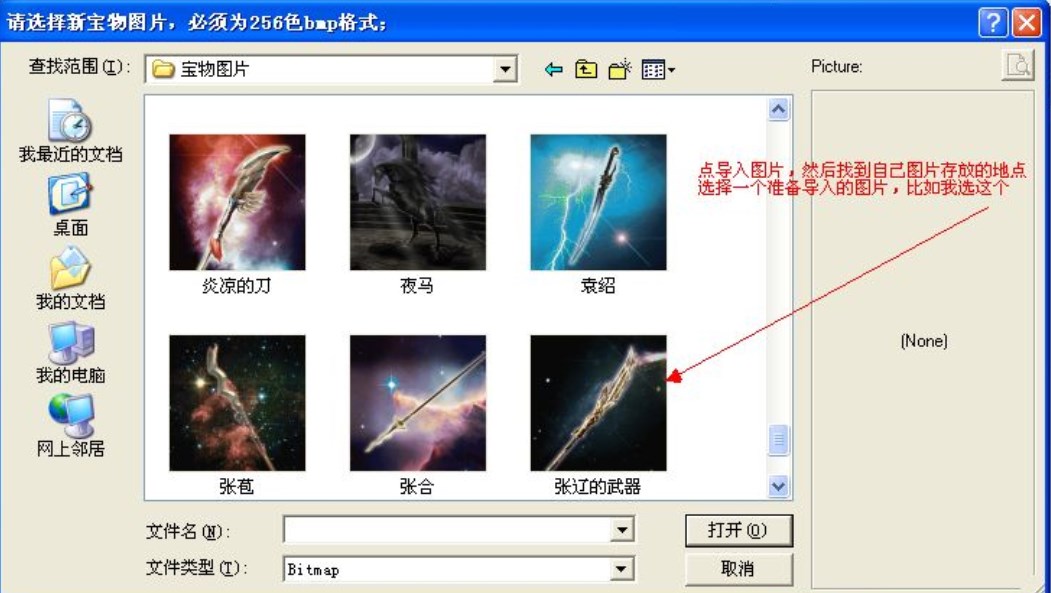Select the 张苞 thumbnail
Viewport: 1051px width, 593px height.
[237, 403]
